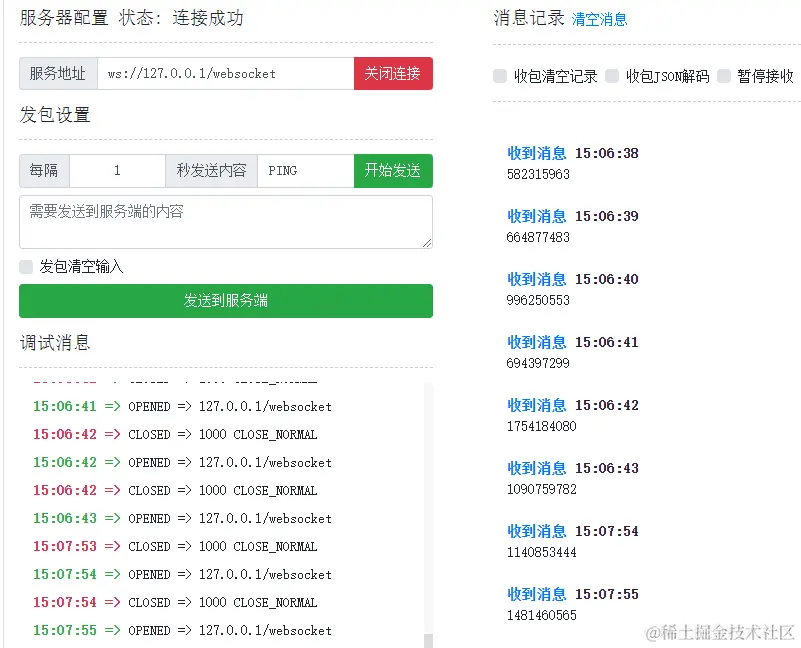Viewport: 801px width, 648px height.
Task: Click the red 关闭连接 button
Action: pos(393,74)
